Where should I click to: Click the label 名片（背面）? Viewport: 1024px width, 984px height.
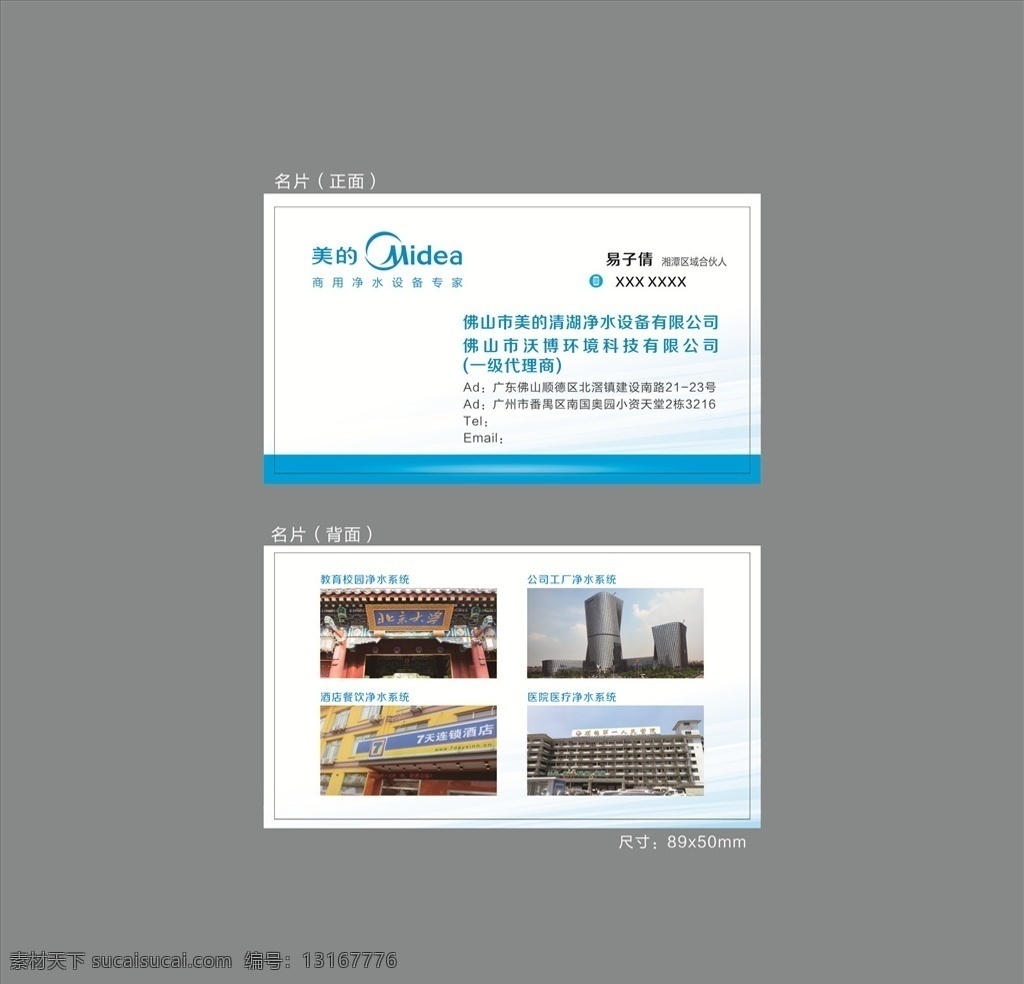323,534
